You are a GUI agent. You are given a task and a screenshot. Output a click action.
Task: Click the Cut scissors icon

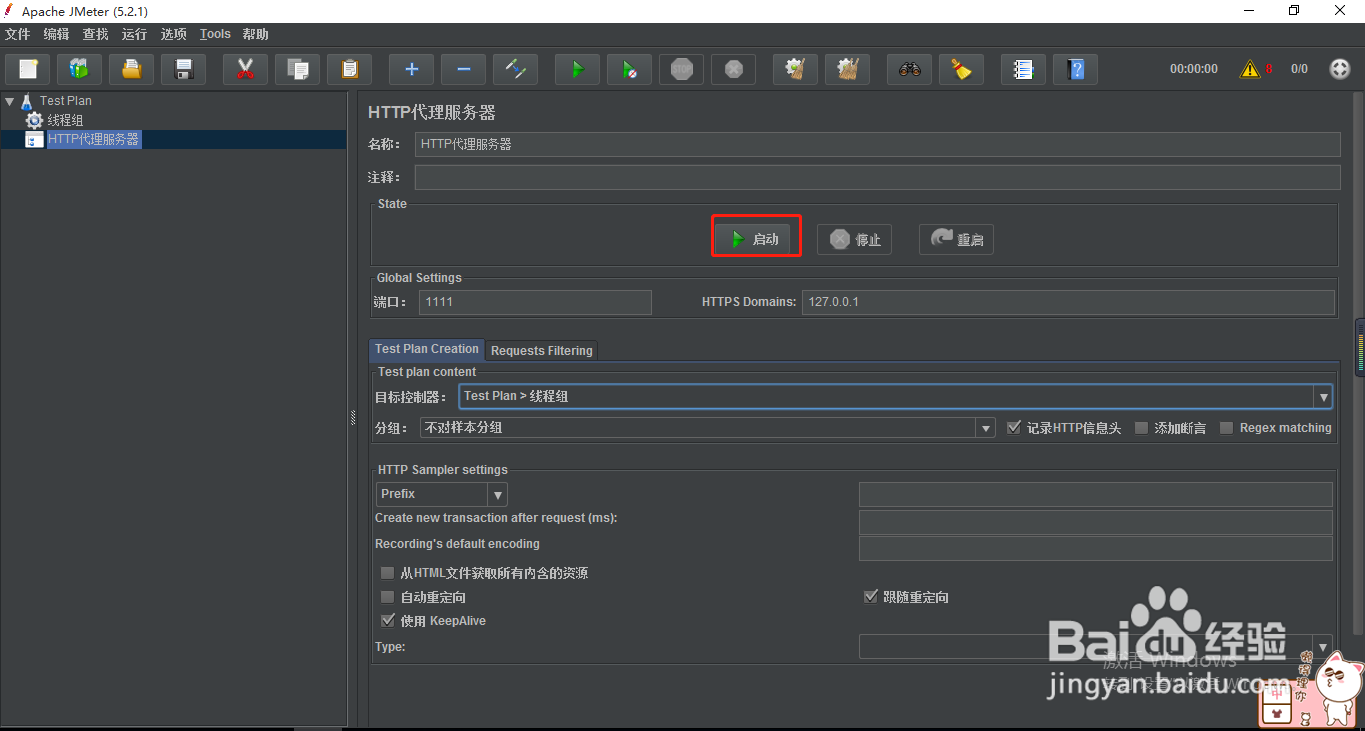coord(245,69)
